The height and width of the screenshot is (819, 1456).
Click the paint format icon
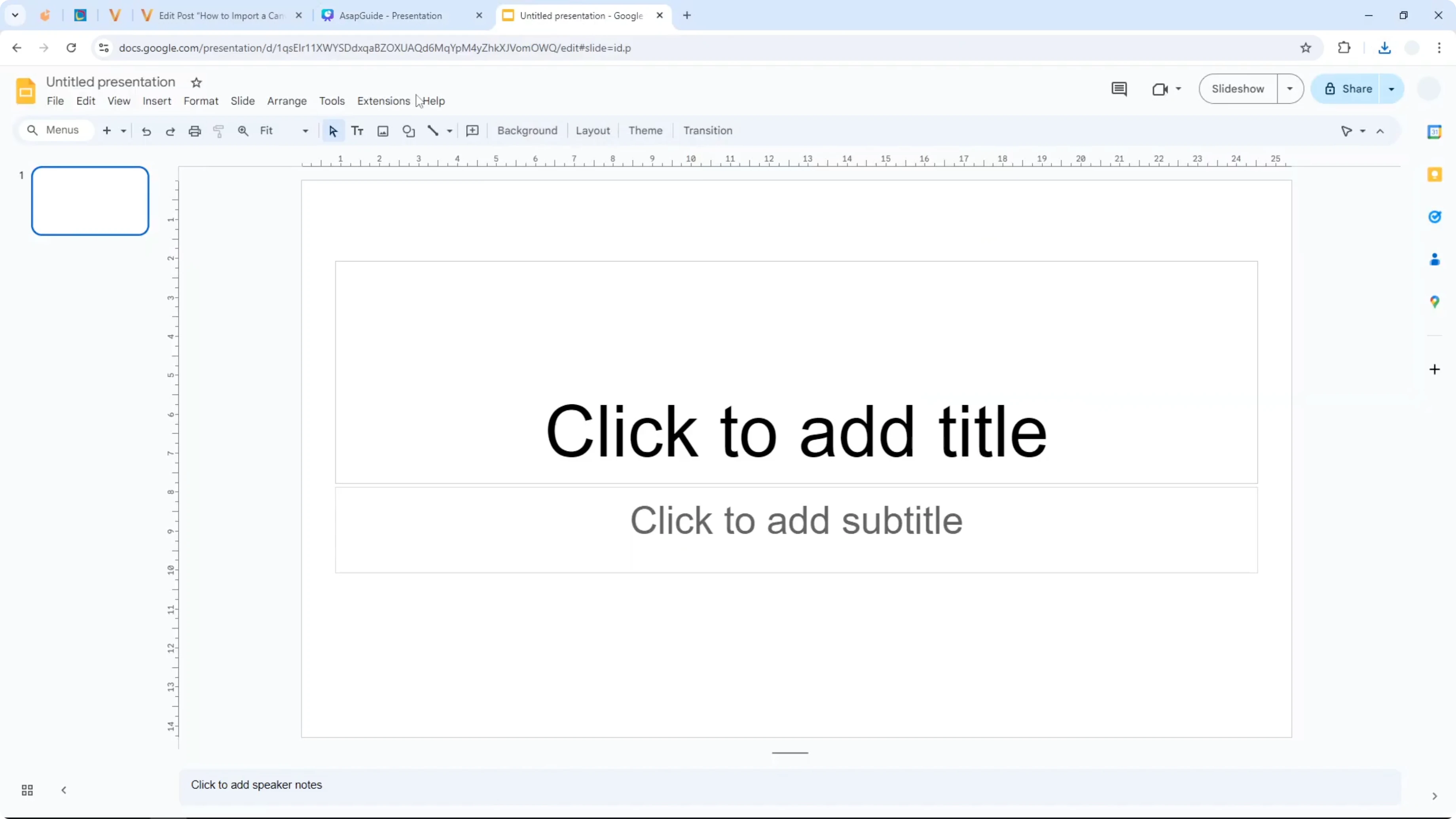click(x=219, y=131)
